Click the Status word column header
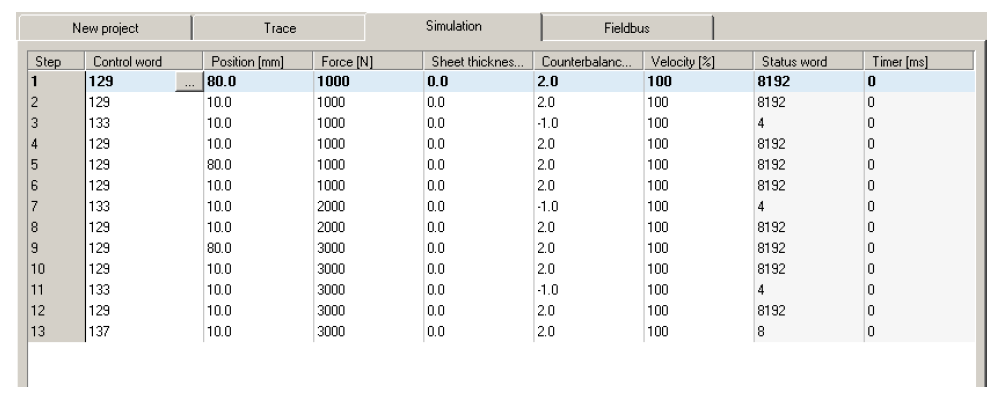The width and height of the screenshot is (999, 400). pos(809,62)
